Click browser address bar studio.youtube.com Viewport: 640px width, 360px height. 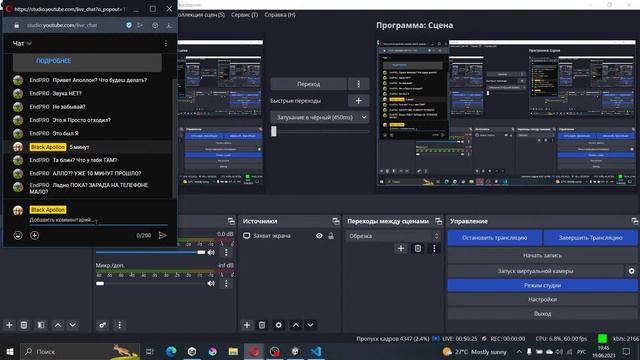62,25
